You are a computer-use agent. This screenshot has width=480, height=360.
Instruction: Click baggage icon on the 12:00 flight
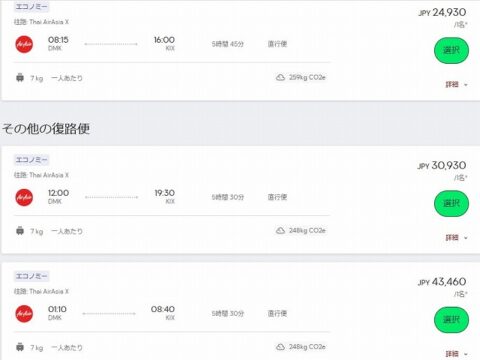[20, 231]
